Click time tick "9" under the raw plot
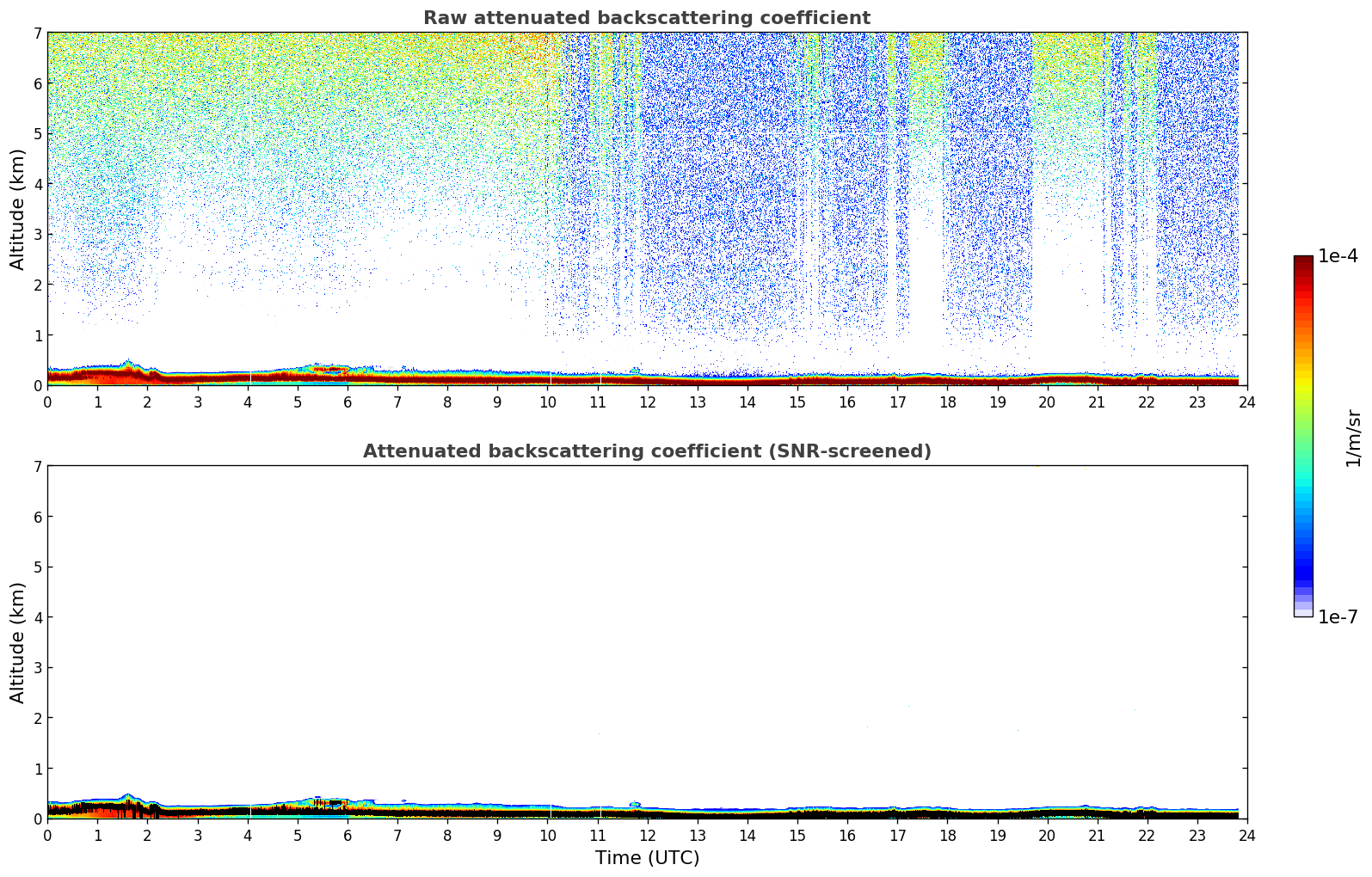 (x=497, y=402)
